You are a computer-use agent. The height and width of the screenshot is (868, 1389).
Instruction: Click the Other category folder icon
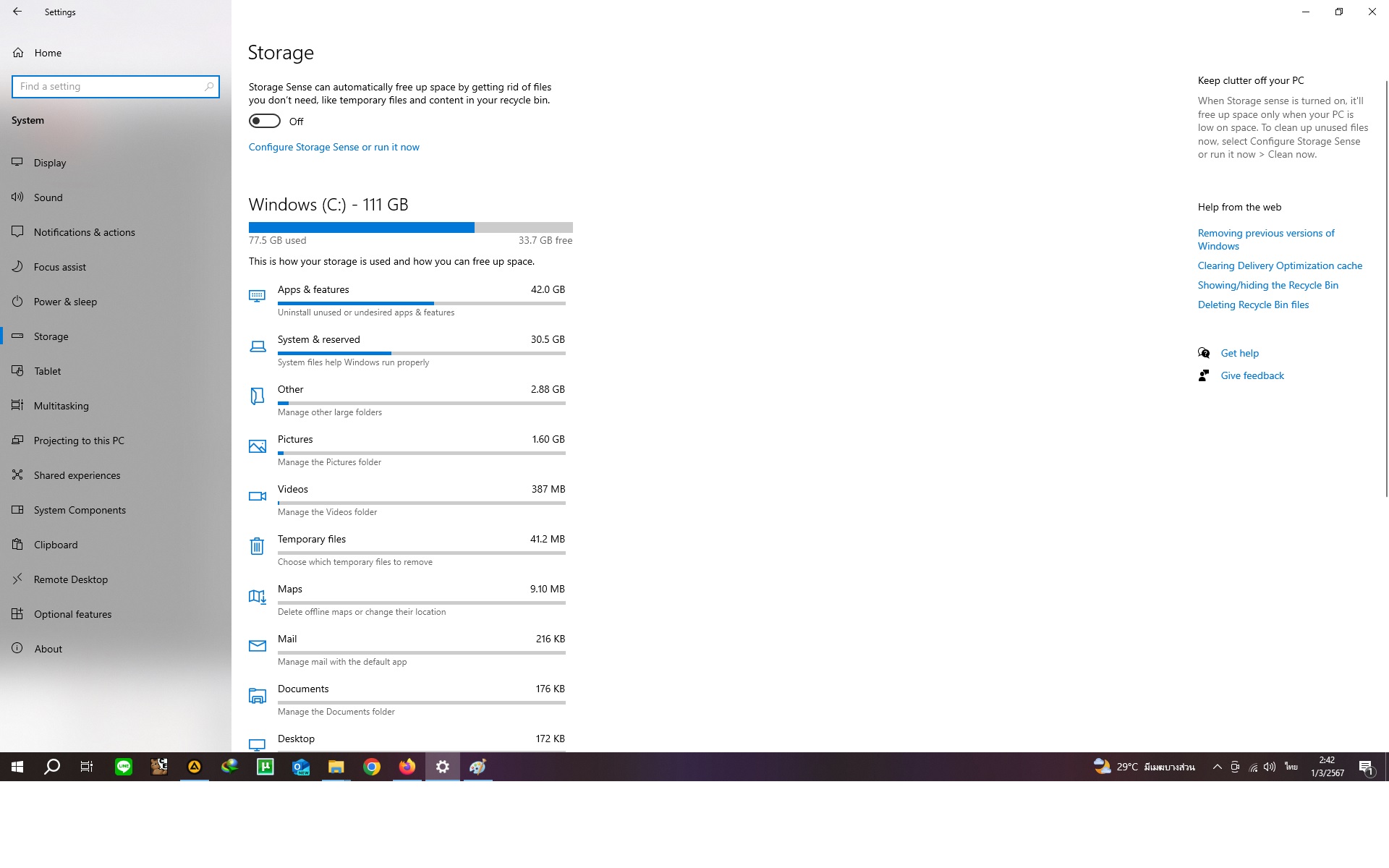point(257,396)
